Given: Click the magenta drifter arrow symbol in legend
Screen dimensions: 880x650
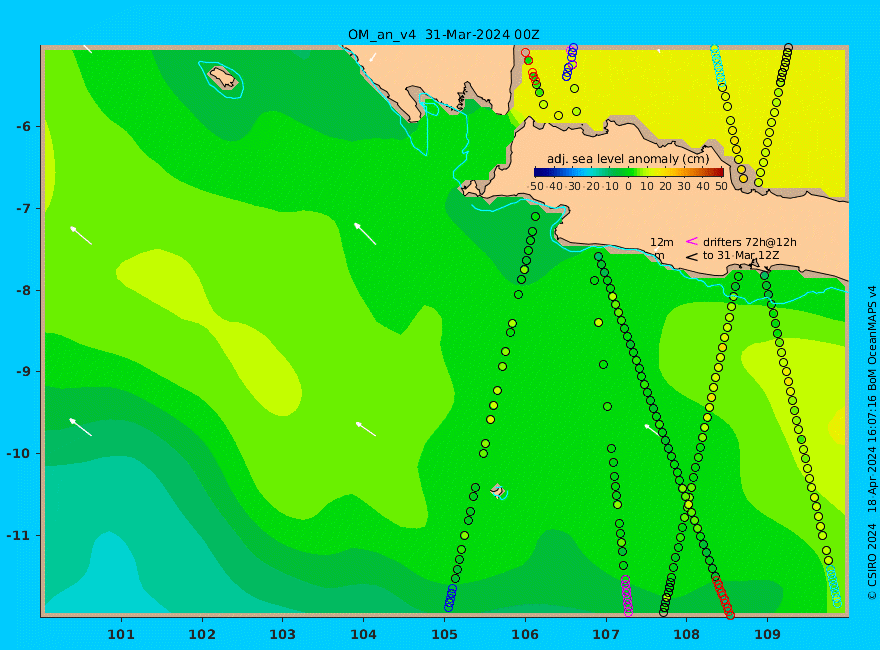Looking at the screenshot, I should pyautogui.click(x=692, y=241).
